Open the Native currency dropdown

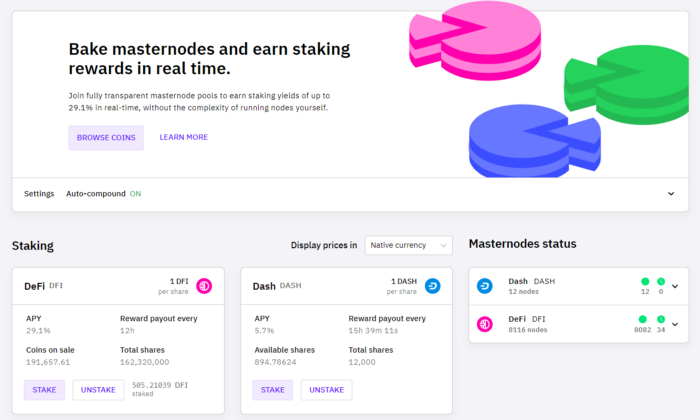(x=408, y=245)
